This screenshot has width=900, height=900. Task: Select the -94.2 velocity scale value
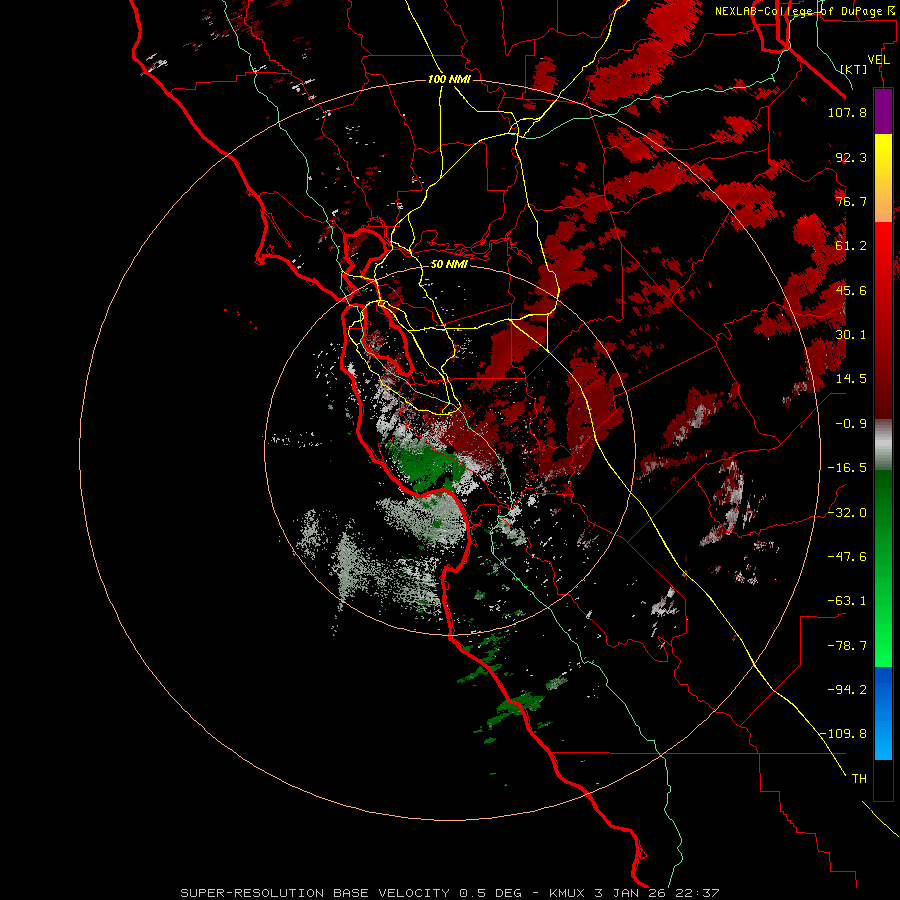point(847,689)
